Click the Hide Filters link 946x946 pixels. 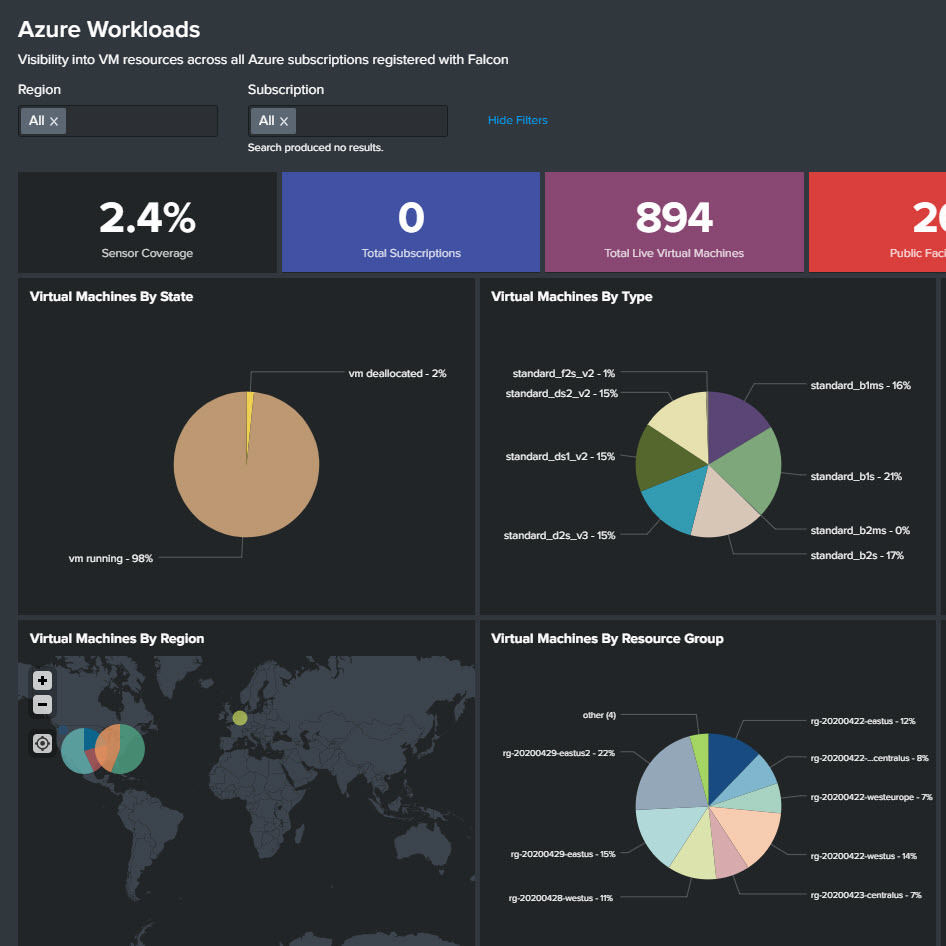point(517,120)
